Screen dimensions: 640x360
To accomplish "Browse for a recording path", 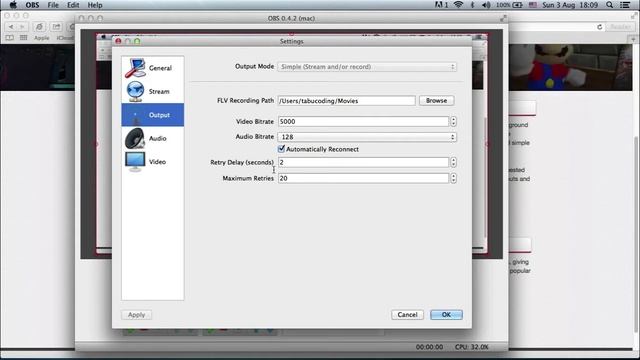I will click(436, 100).
